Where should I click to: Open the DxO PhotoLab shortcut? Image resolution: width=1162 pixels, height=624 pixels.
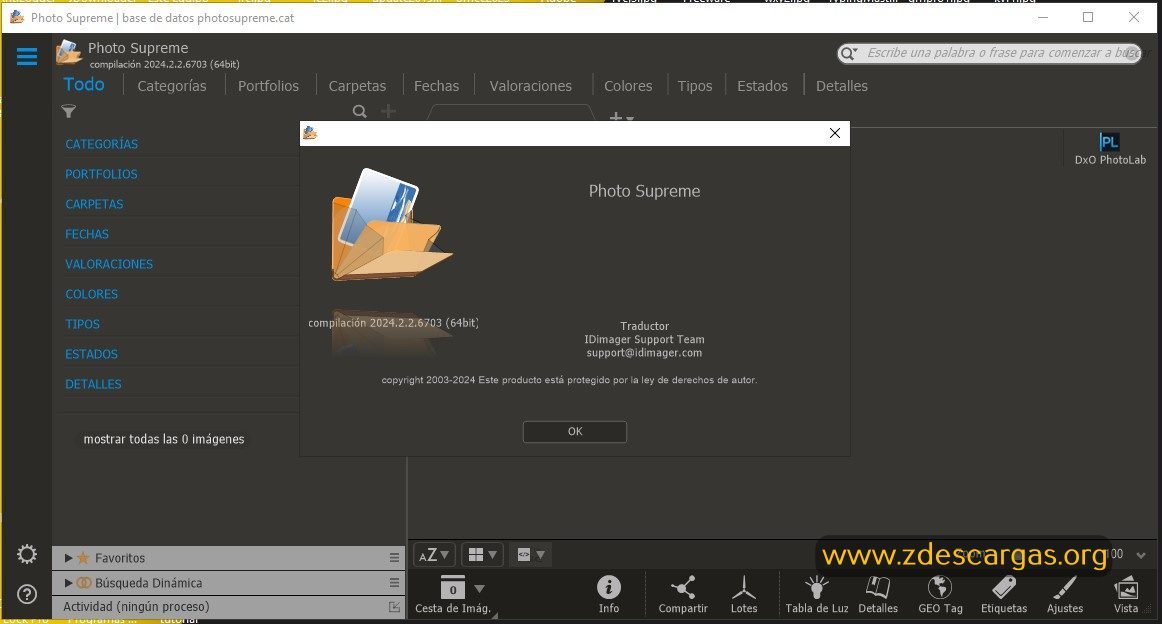point(1109,148)
